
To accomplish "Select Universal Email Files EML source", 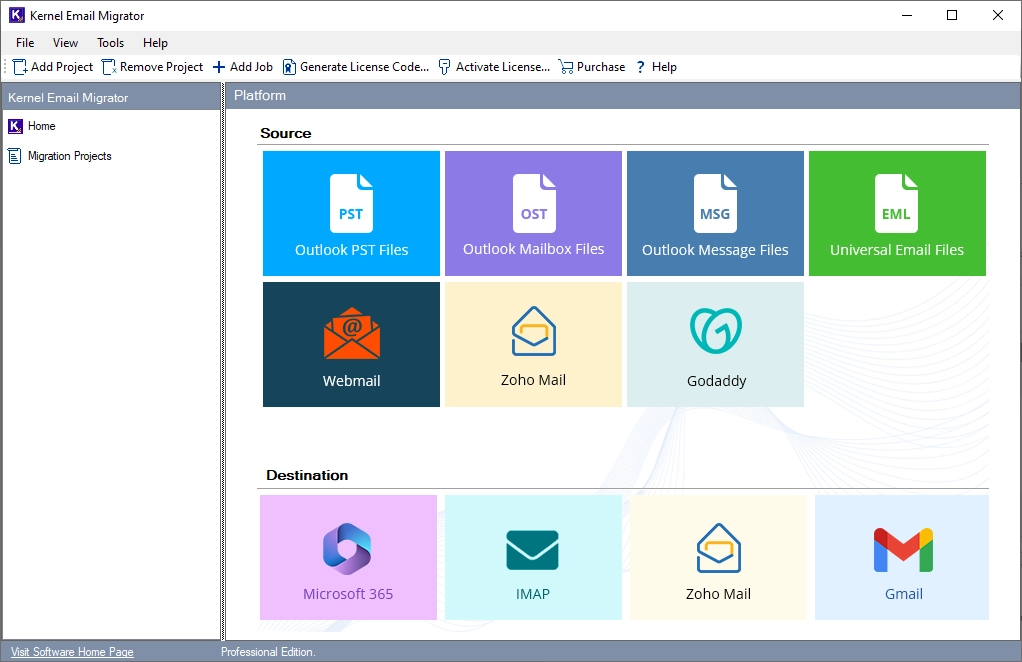I will coord(897,213).
